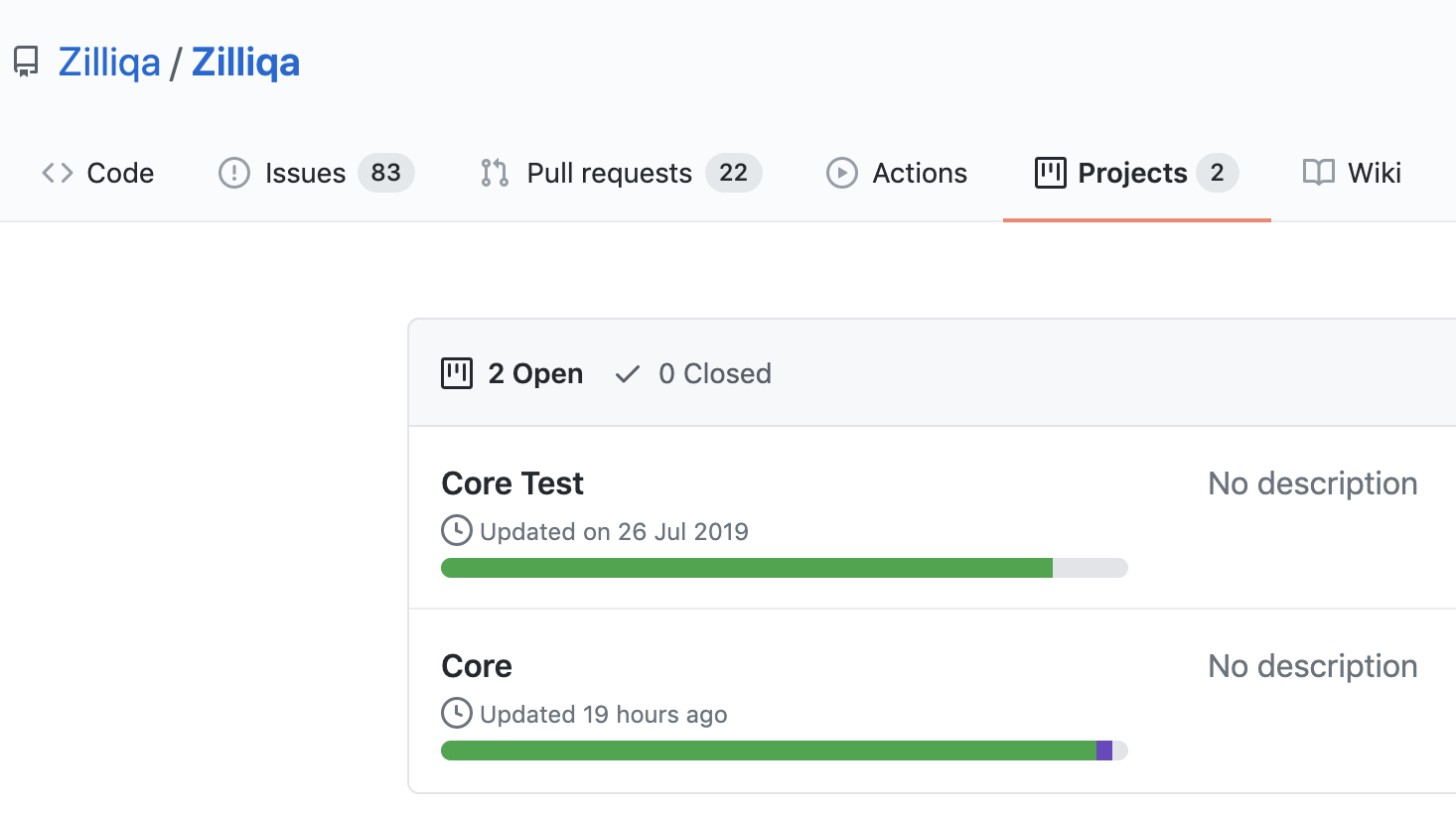Open the Core Test project
1456x820 pixels.
(x=512, y=483)
